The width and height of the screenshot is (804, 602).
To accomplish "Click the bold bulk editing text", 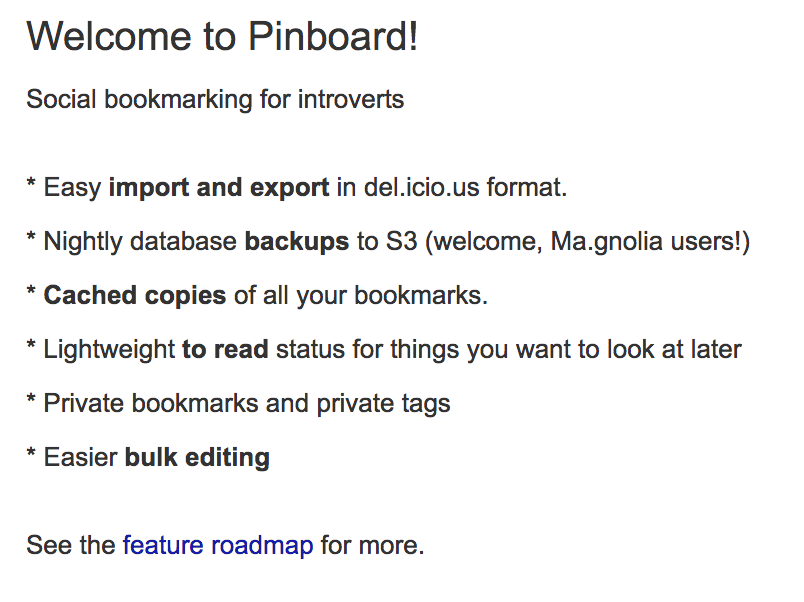I will [197, 457].
